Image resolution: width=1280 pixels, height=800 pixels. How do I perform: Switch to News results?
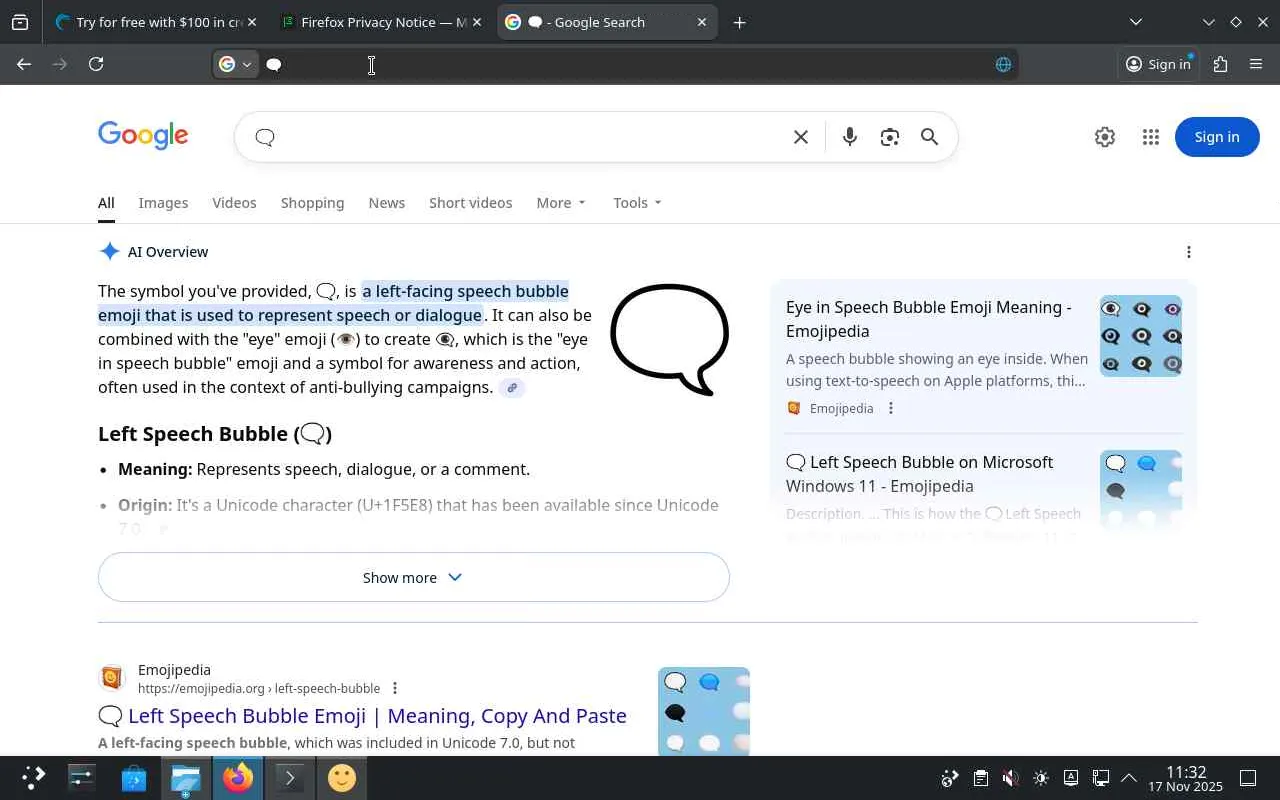(x=386, y=203)
